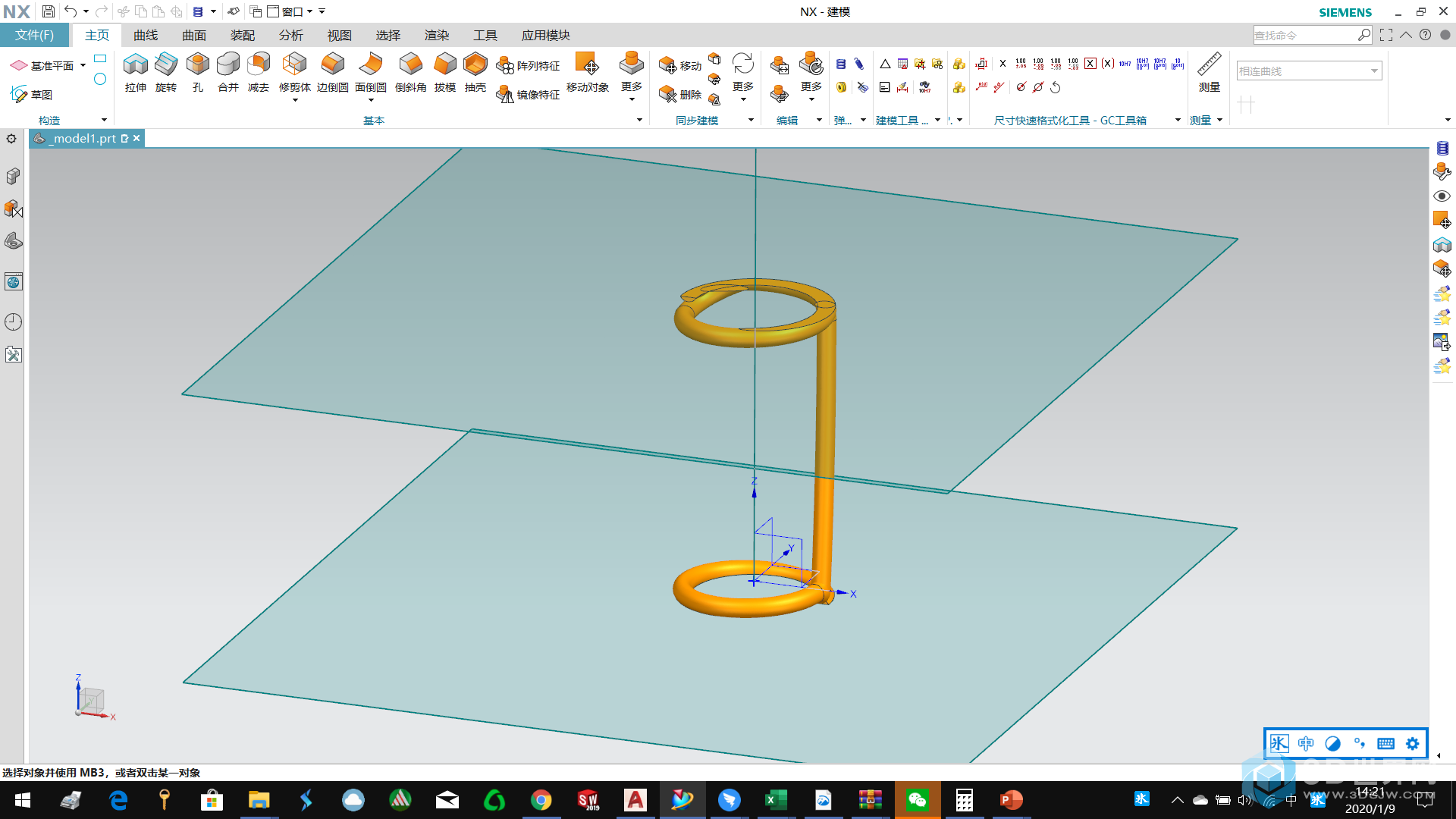Open the 窗口 window dropdown

coord(290,11)
